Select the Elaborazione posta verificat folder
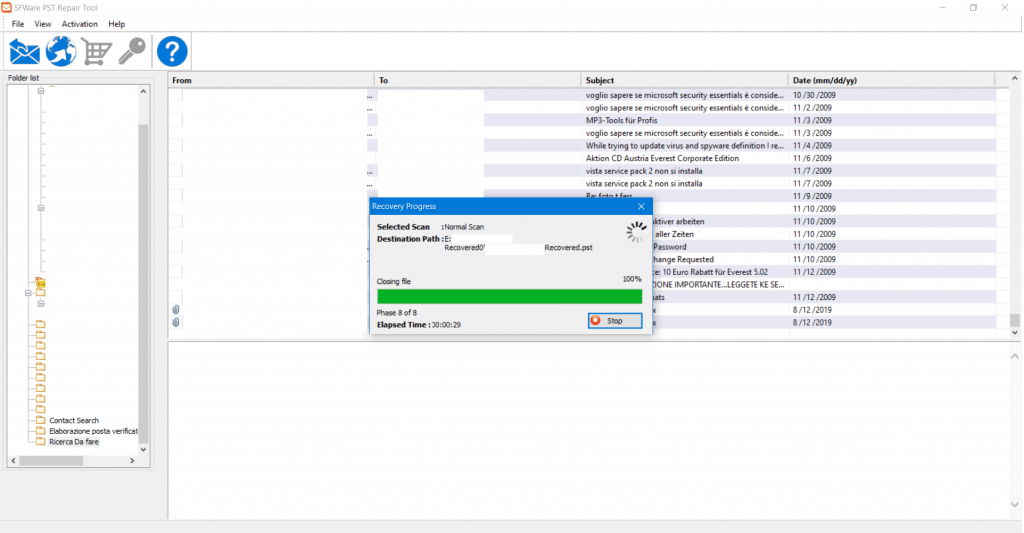 click(93, 431)
